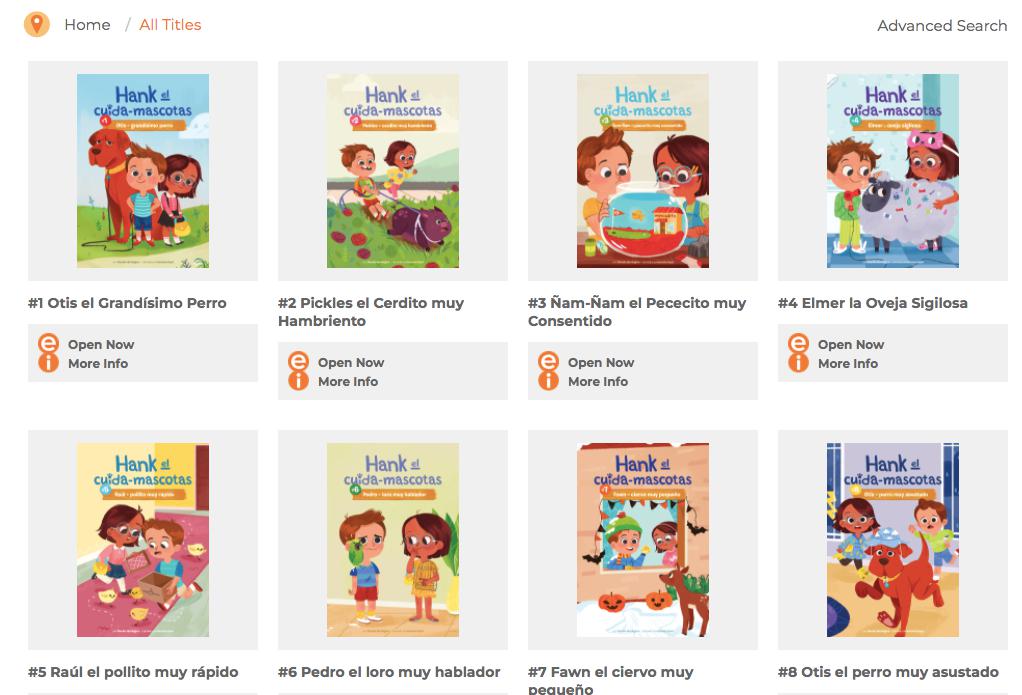The image size is (1022, 695).
Task: Click the 'e' icon for Pickles el Cerdito
Action: (299, 361)
